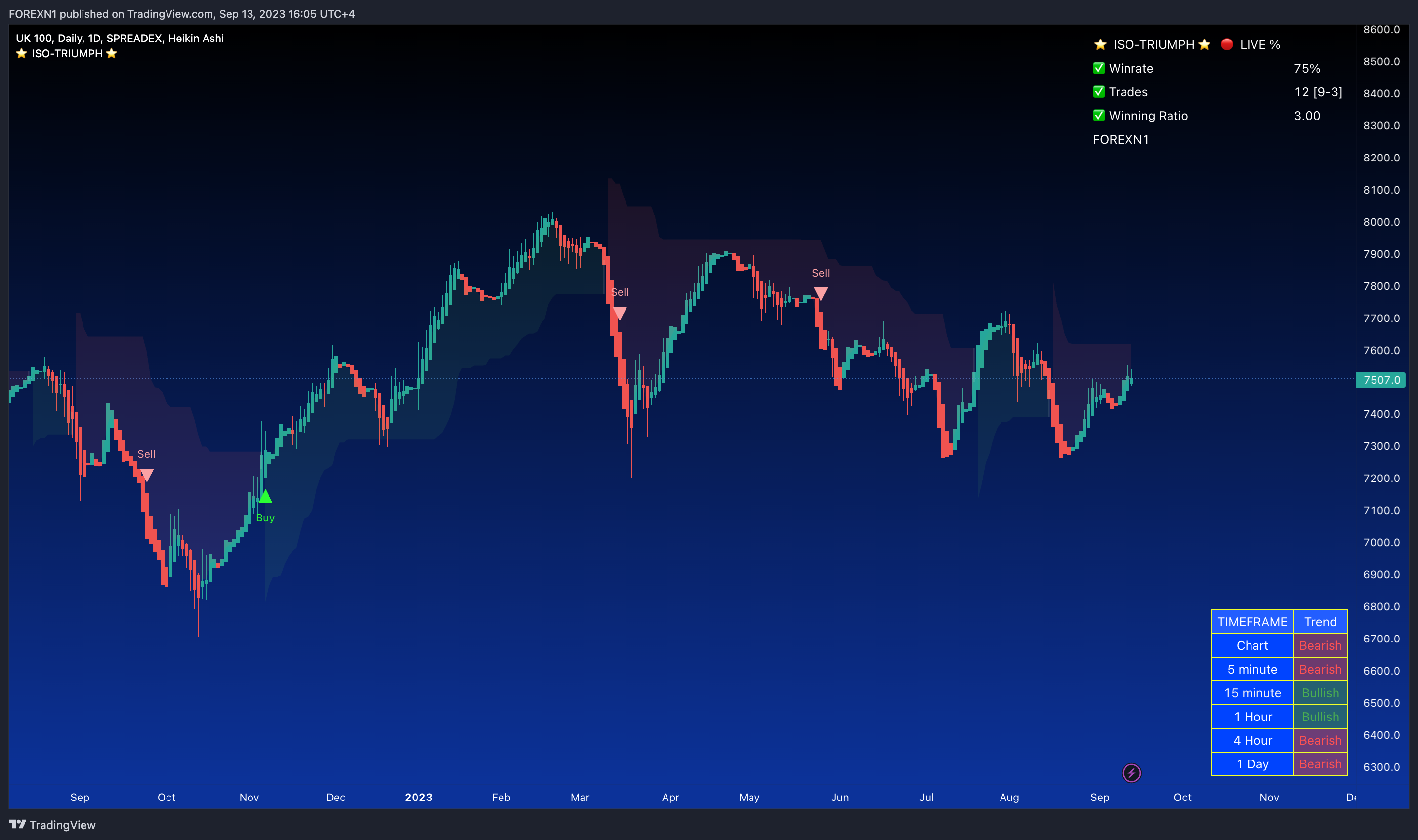This screenshot has width=1418, height=840.
Task: Click the 'Jun' label on the time axis
Action: (840, 797)
